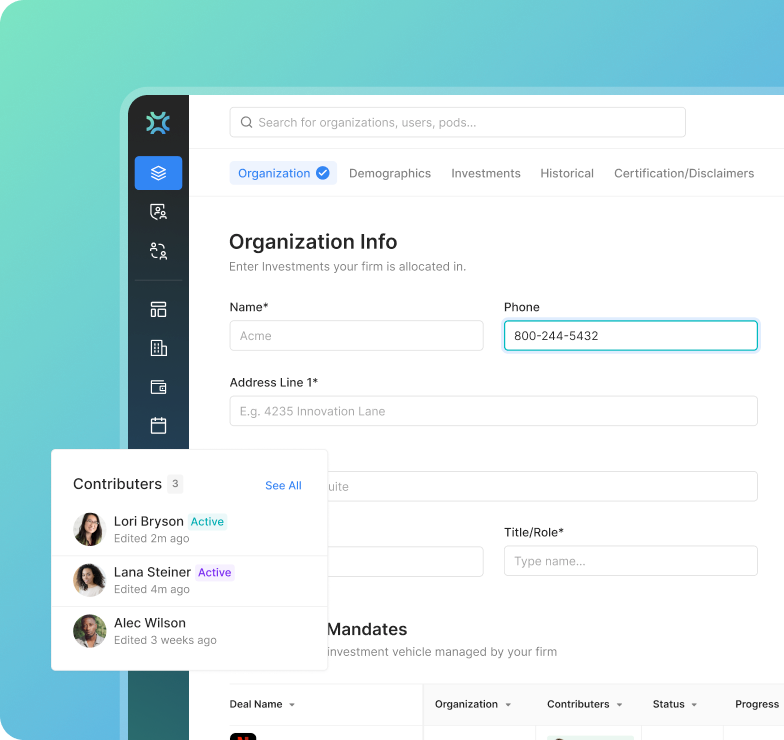Open the dashboard layout sidebar icon
The width and height of the screenshot is (784, 740).
pyautogui.click(x=158, y=310)
